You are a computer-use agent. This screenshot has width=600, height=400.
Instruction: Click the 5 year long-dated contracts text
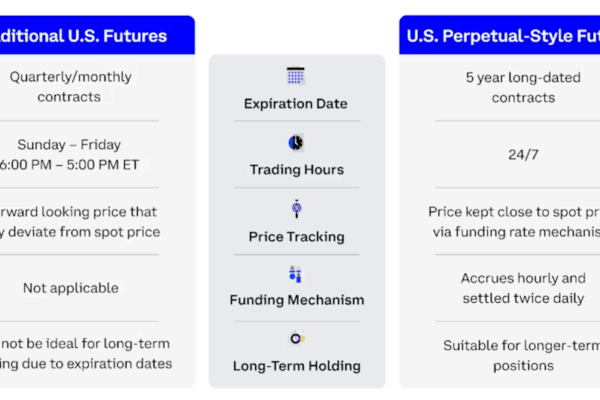(523, 88)
